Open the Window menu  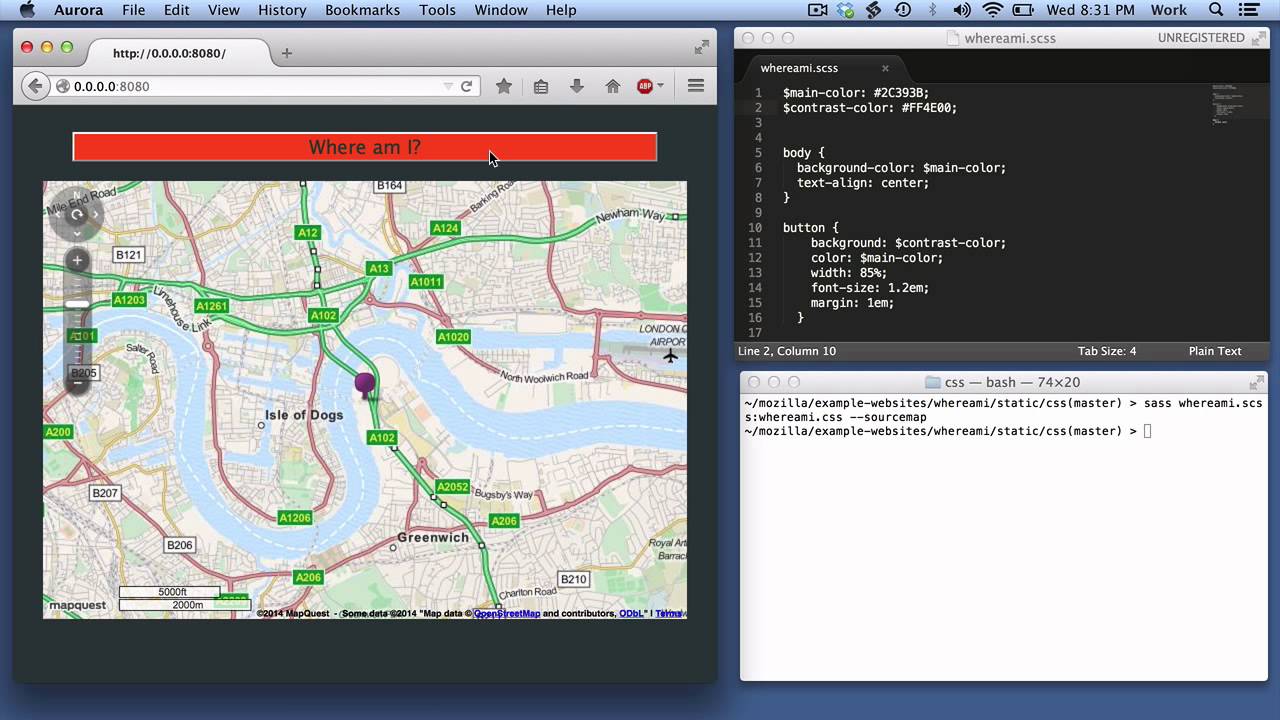coord(501,10)
